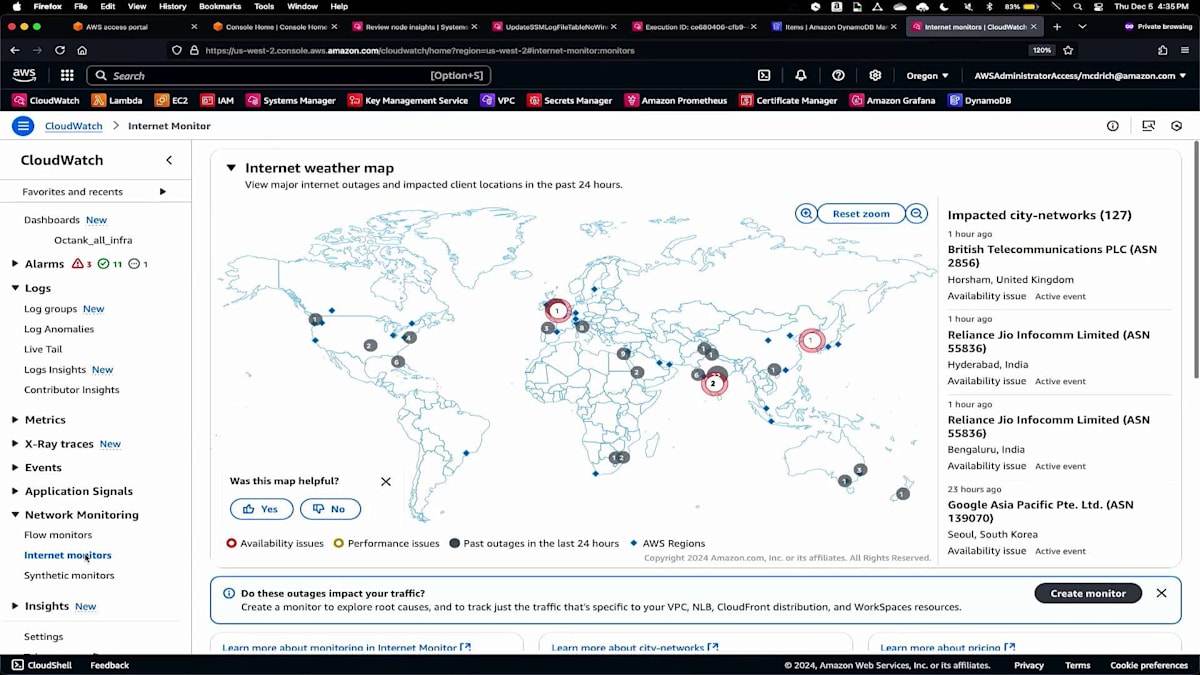This screenshot has height=675, width=1200.
Task: Open Synthetic monitors in sidebar
Action: click(69, 575)
